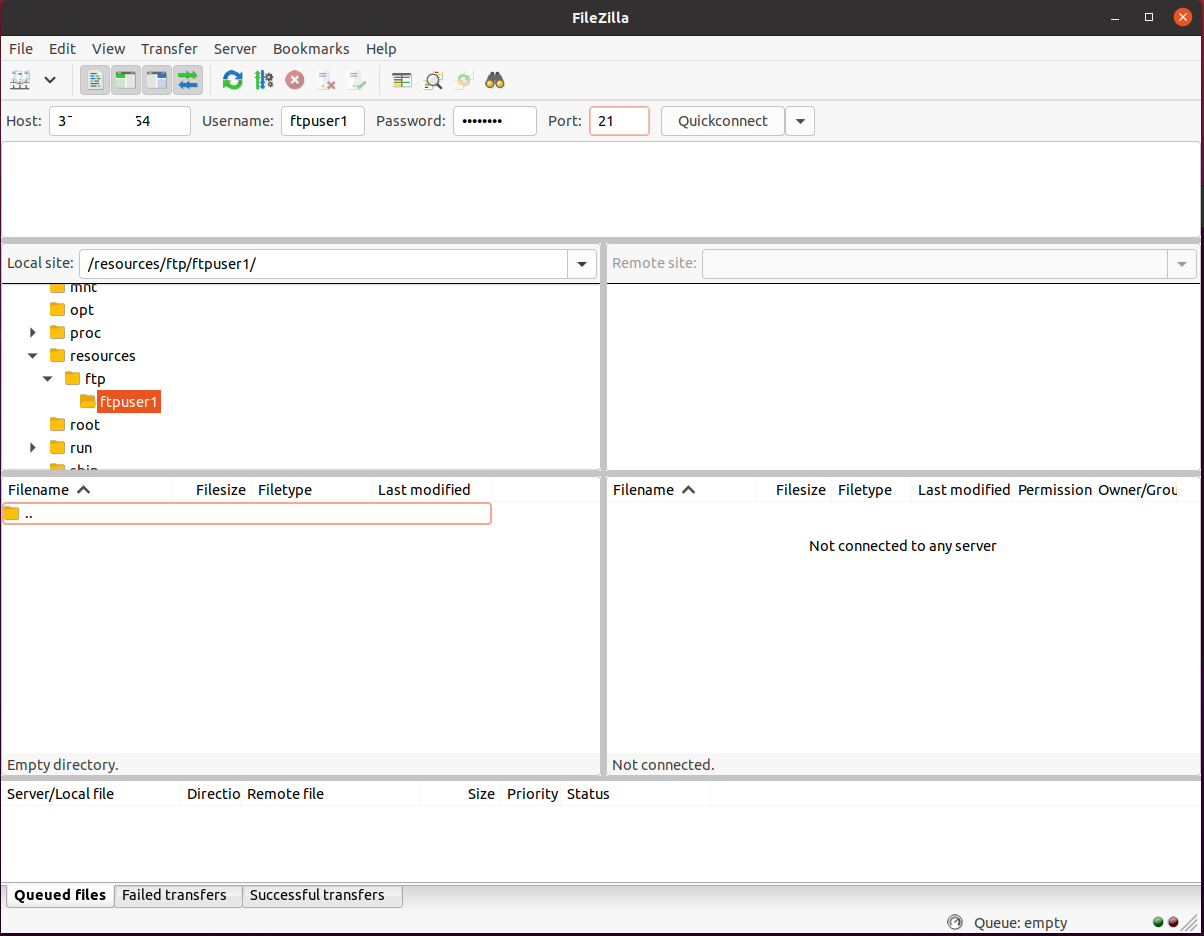Open the Edit menu
The image size is (1204, 936).
pos(62,48)
